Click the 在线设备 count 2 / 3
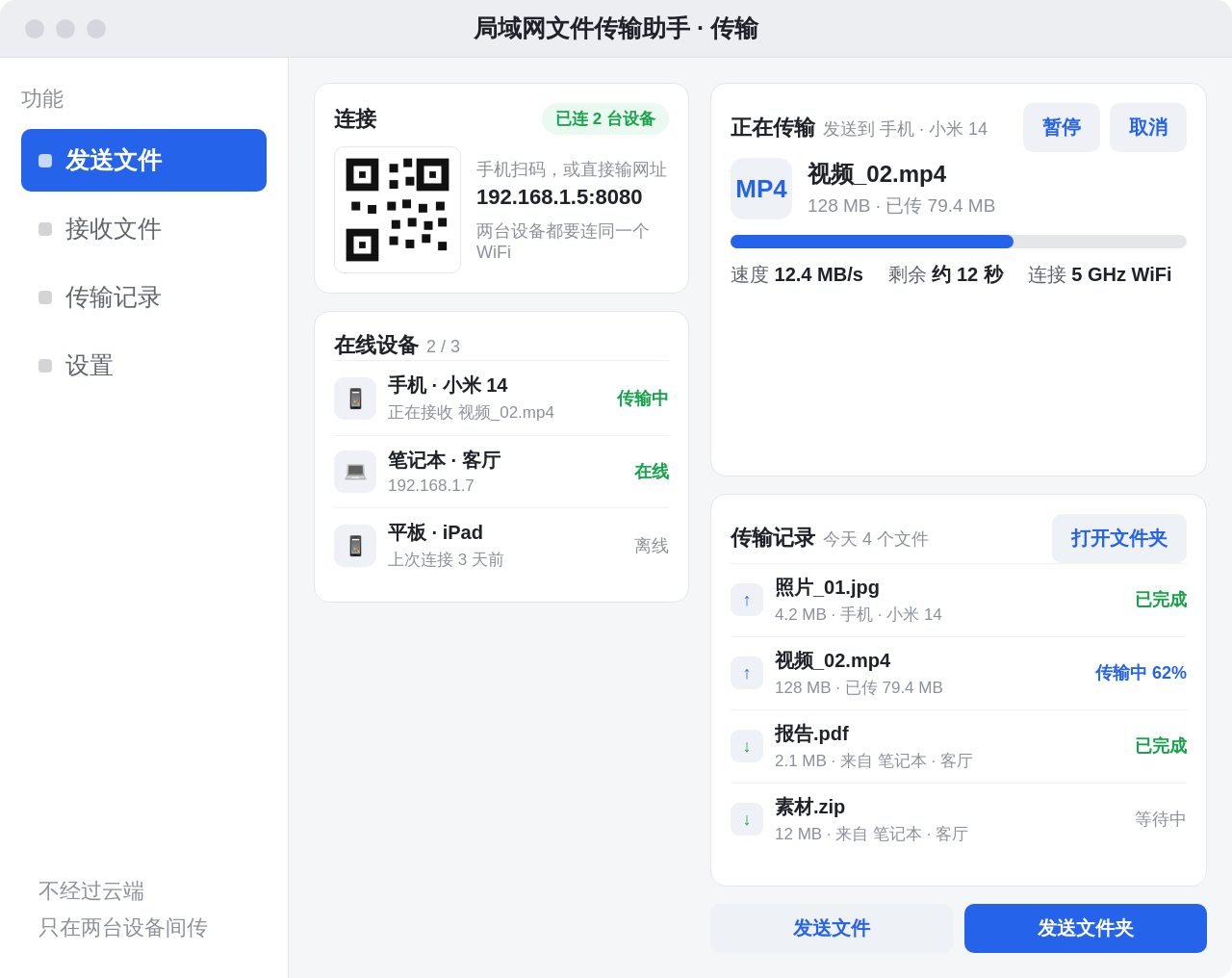Screen dimensions: 1232x978 tap(443, 347)
